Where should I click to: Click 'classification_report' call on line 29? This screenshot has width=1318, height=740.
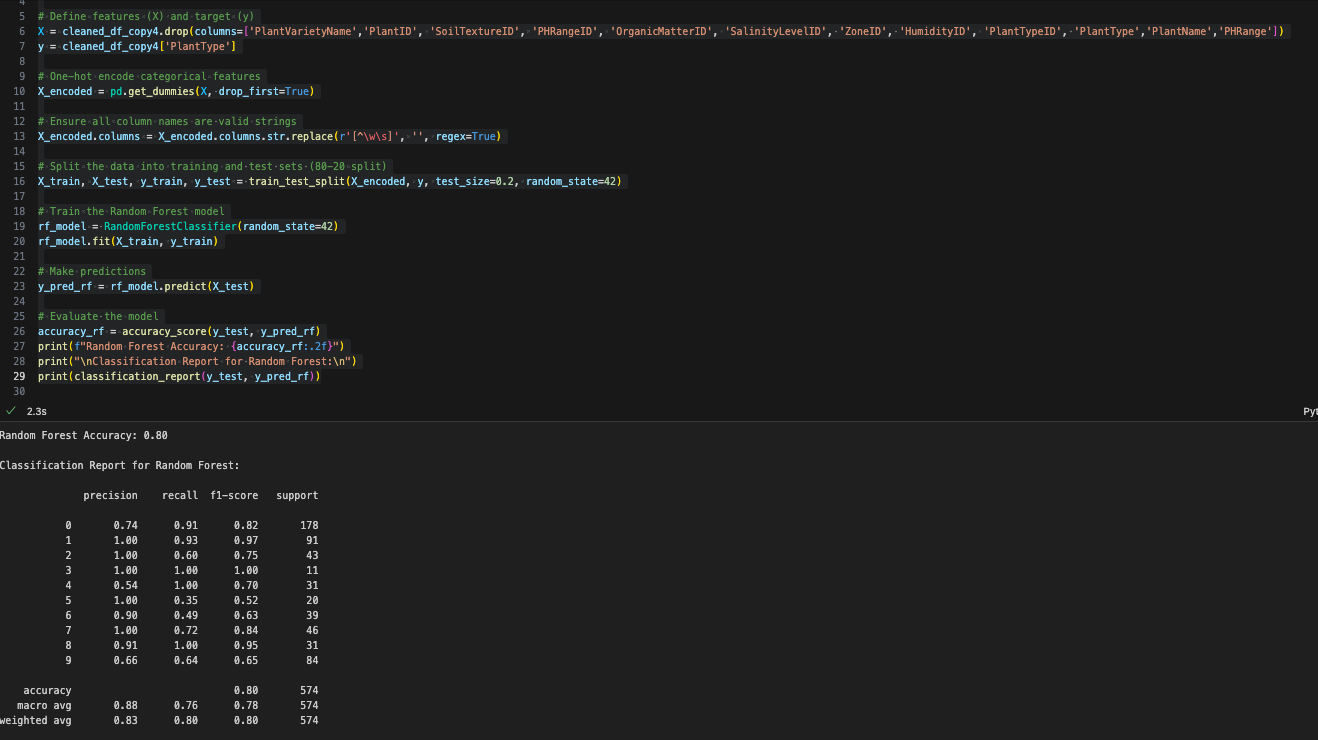[x=137, y=376]
